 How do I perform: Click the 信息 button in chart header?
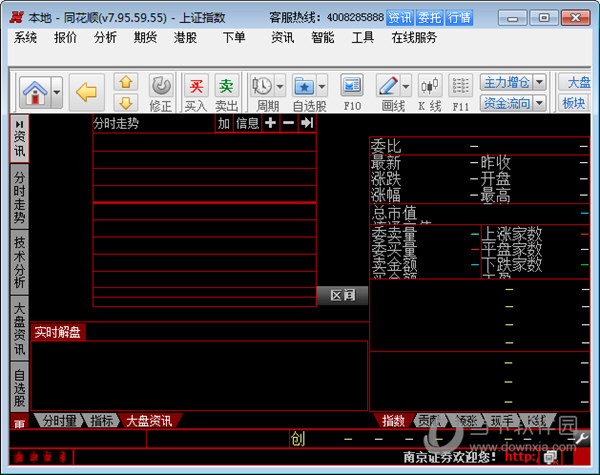(248, 123)
